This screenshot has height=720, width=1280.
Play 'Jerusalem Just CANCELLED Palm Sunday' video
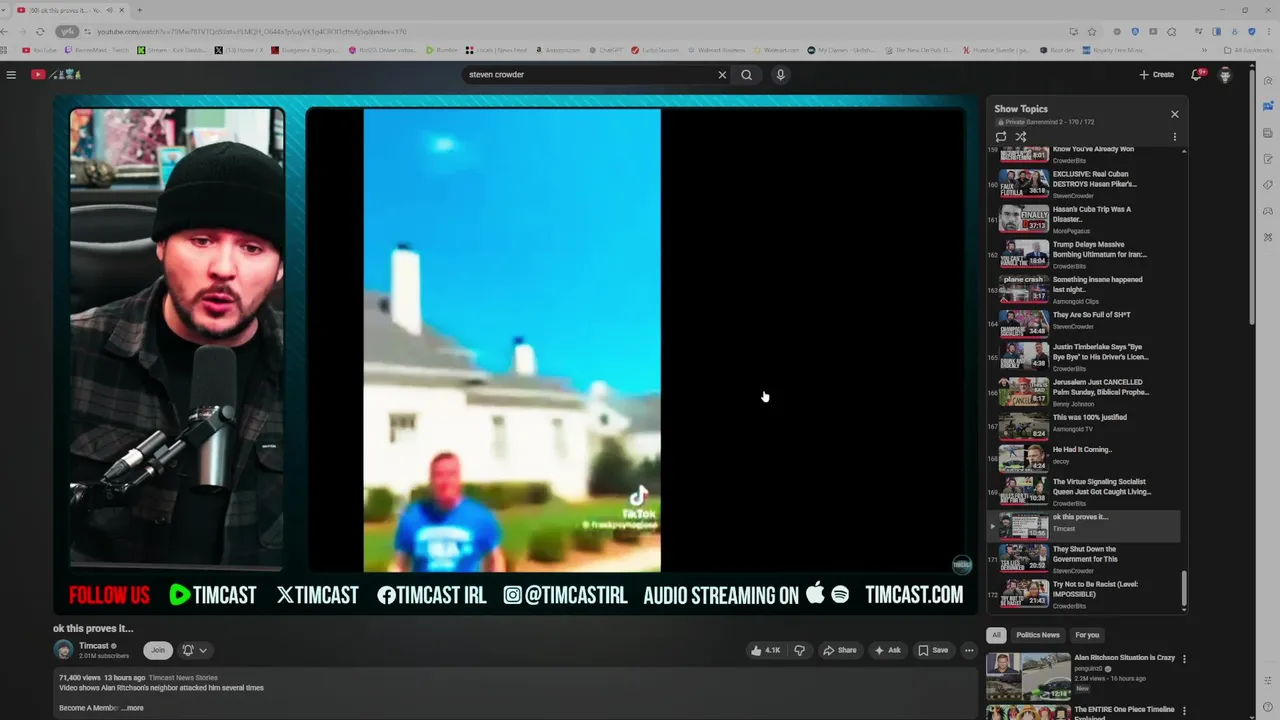click(x=1084, y=392)
